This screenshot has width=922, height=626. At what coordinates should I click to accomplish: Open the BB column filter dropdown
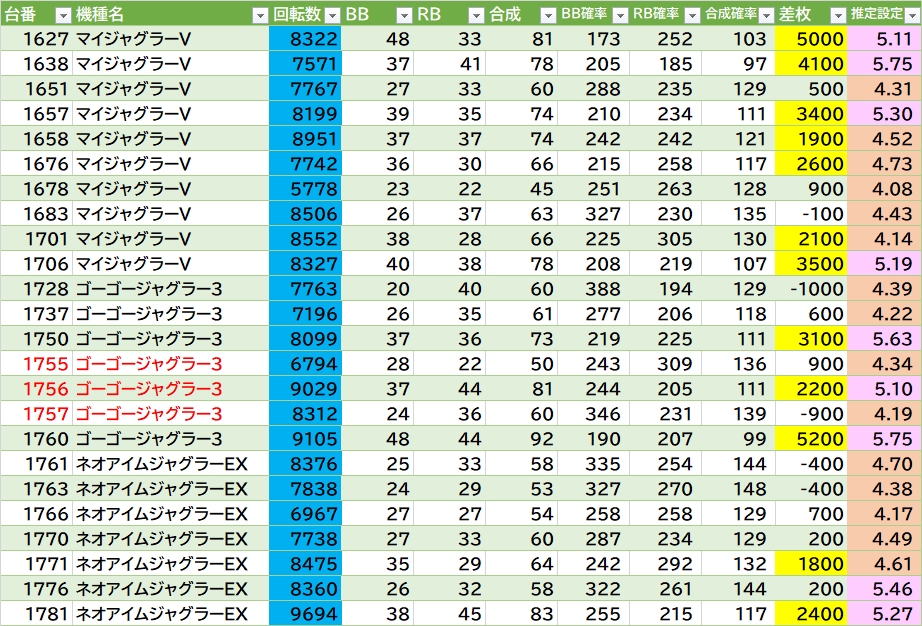(404, 15)
